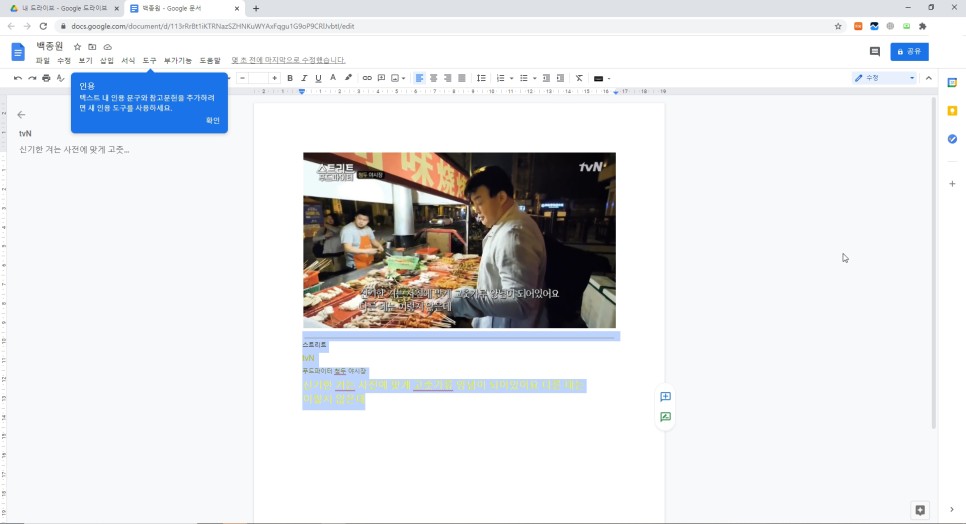
Task: Open editing mode 수정 dropdown
Action: click(885, 78)
